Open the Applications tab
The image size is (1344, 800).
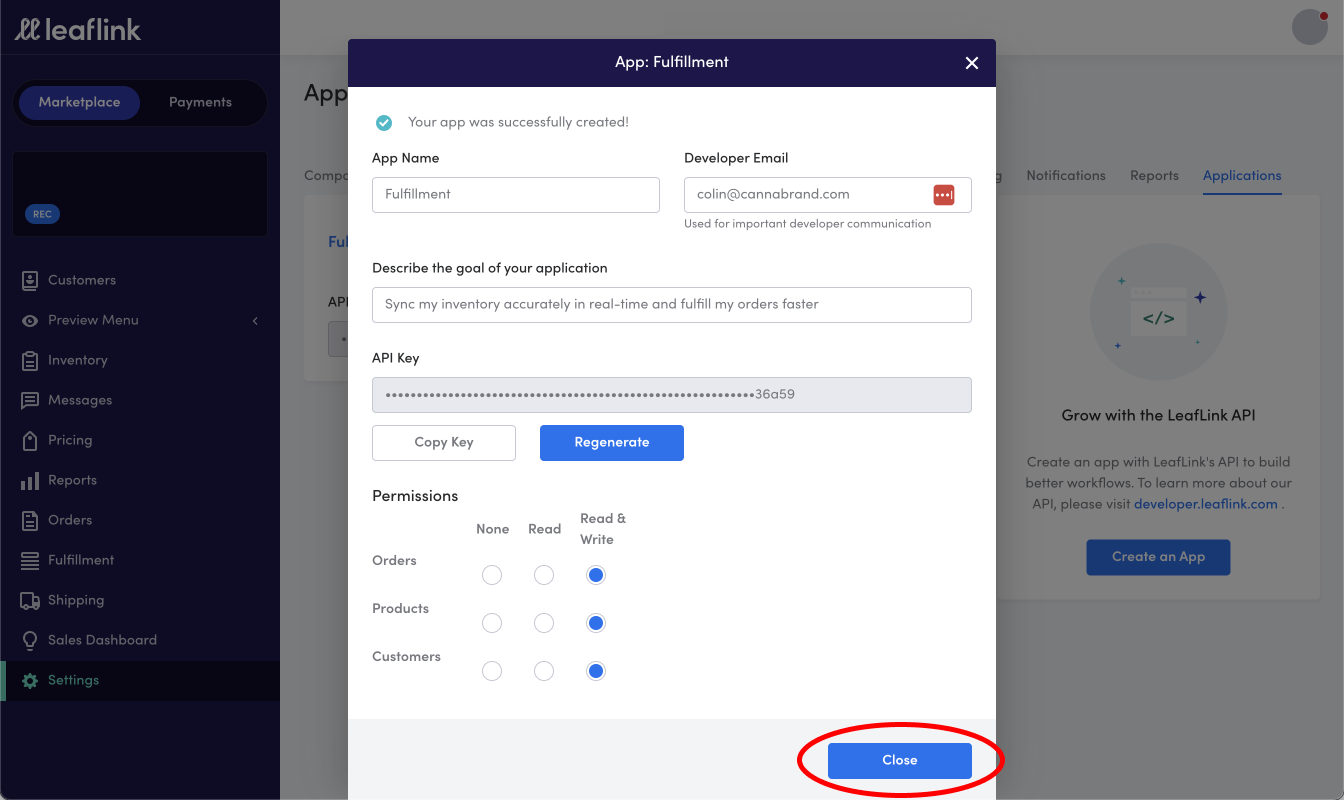1242,175
